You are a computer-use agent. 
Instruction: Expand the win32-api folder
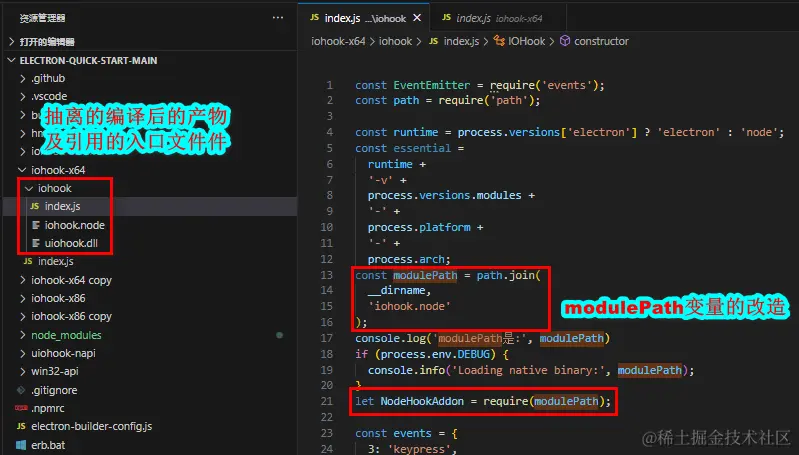[23, 371]
